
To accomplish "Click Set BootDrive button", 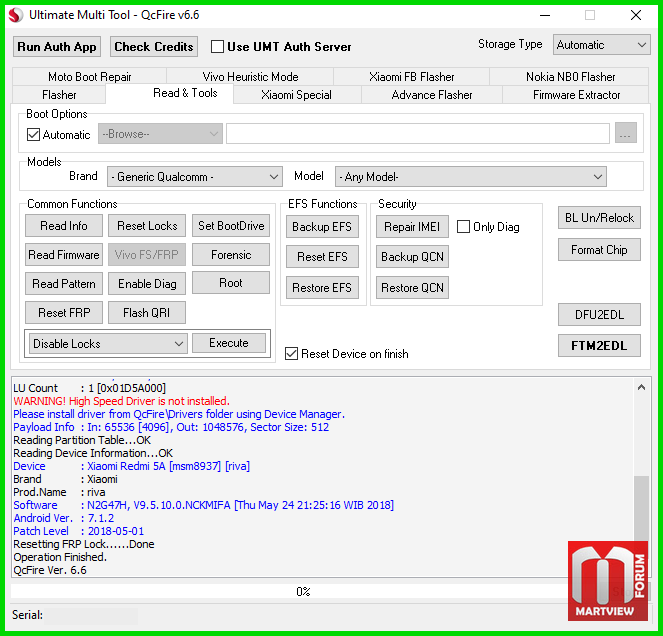I will [x=231, y=226].
